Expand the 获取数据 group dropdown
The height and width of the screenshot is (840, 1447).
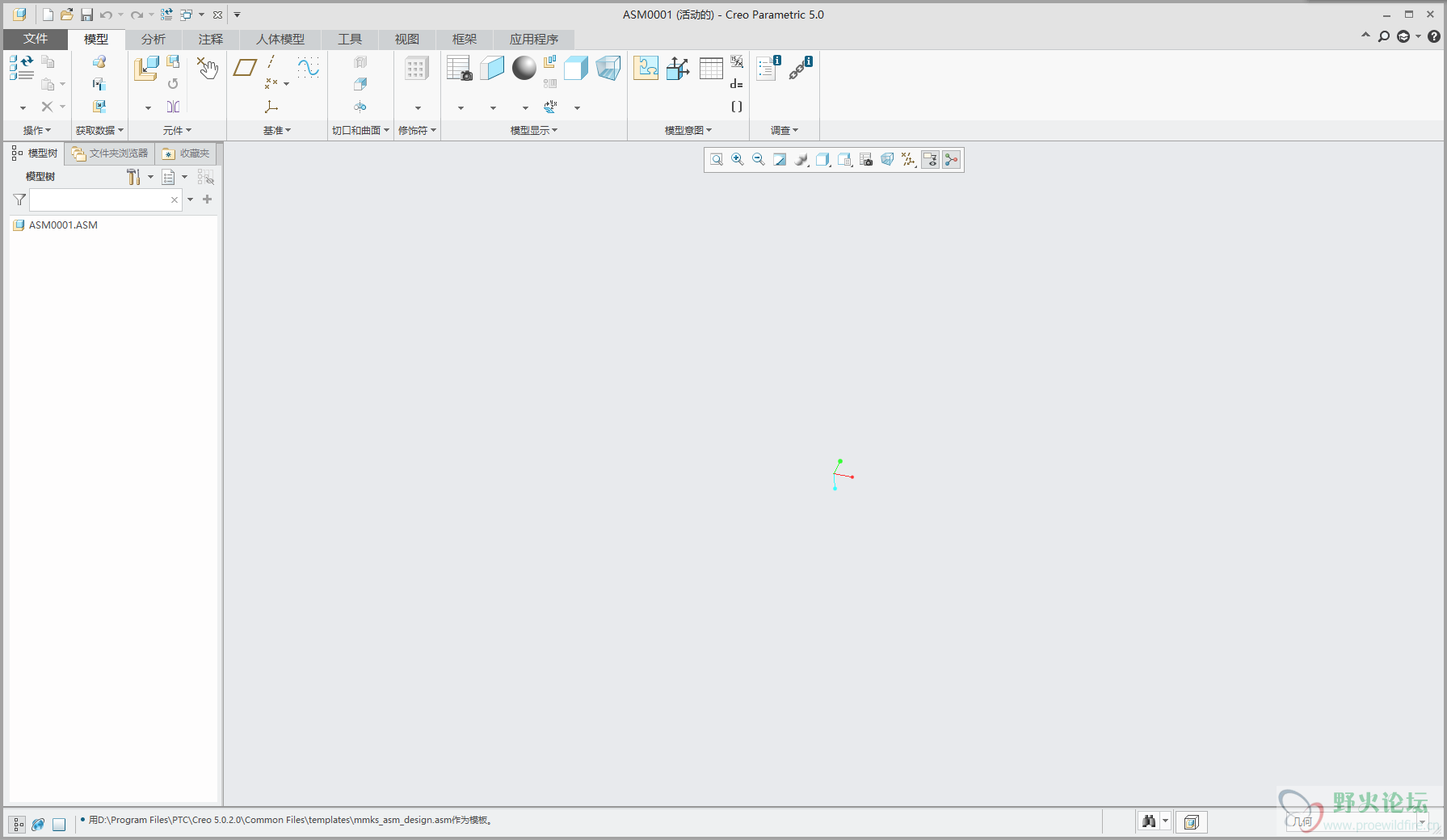click(x=100, y=130)
